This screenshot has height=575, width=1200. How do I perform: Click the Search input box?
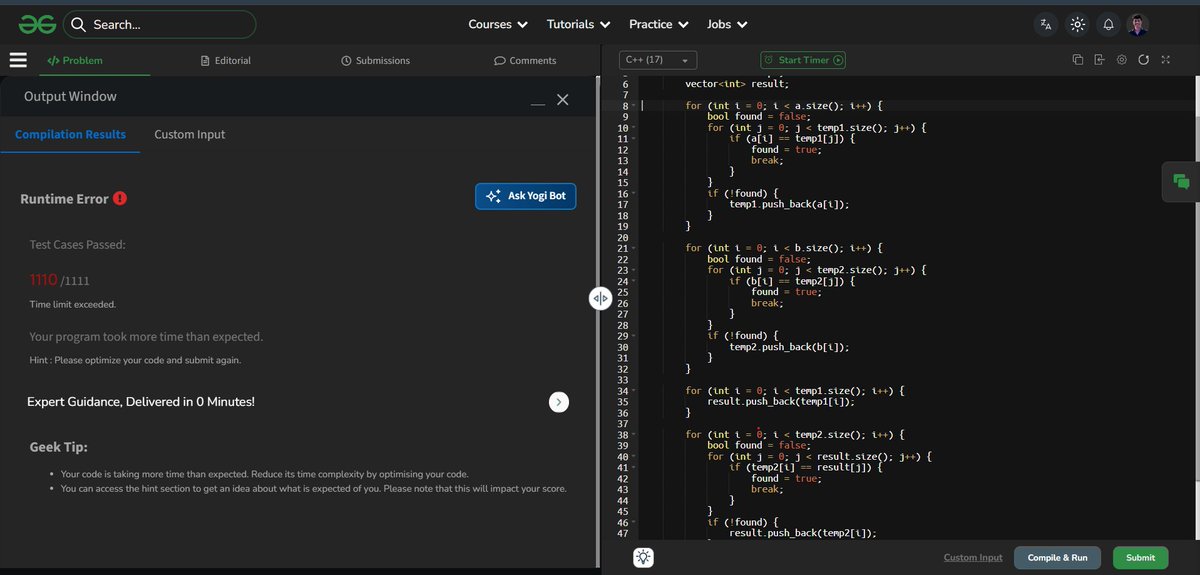tap(160, 24)
